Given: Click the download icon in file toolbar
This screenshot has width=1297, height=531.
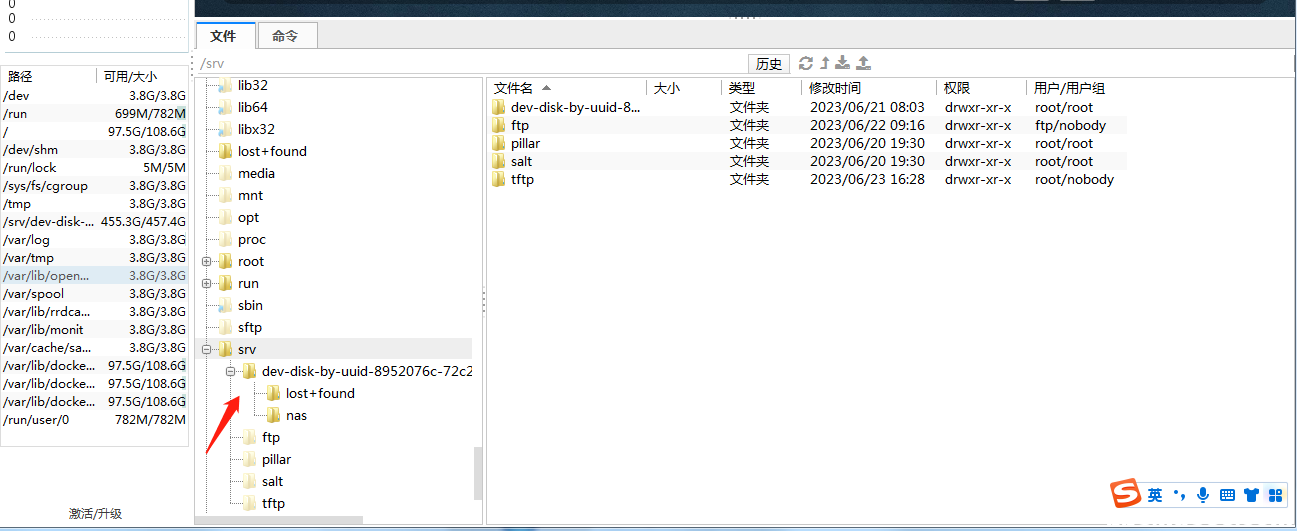Looking at the screenshot, I should (843, 63).
